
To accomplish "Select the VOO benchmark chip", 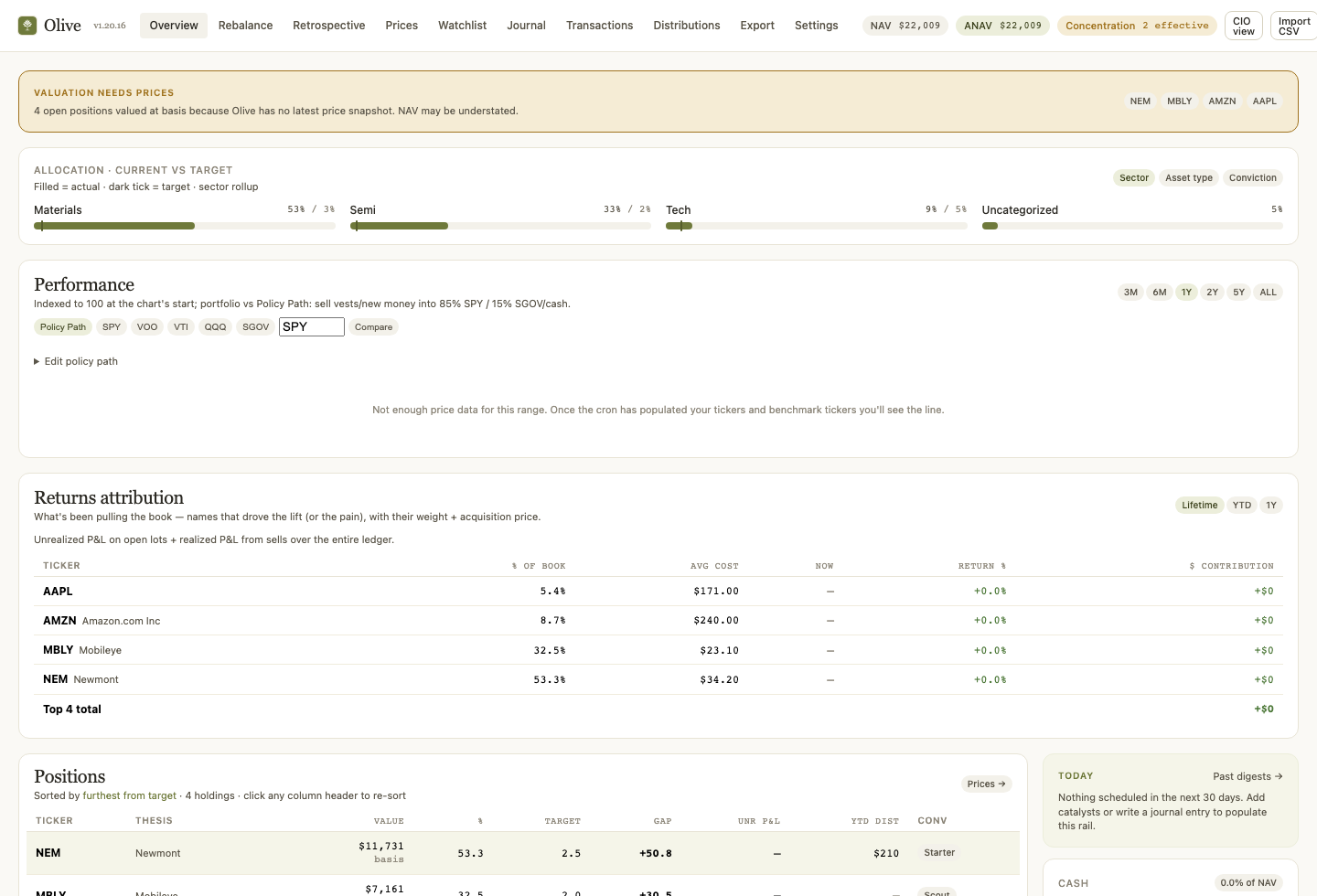I will [147, 327].
